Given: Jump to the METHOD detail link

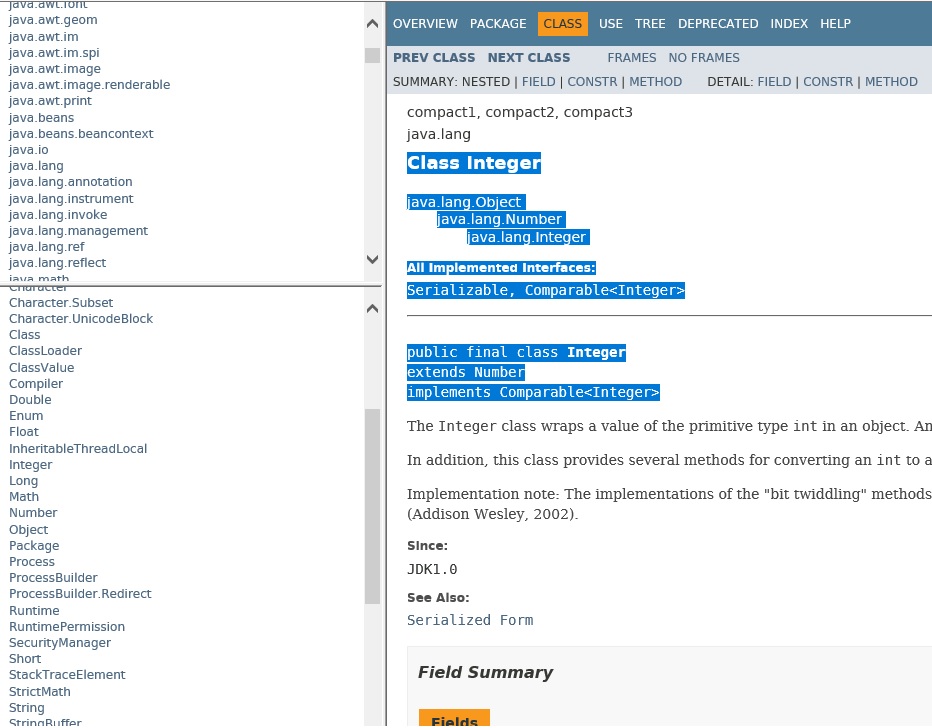Looking at the screenshot, I should tap(891, 81).
